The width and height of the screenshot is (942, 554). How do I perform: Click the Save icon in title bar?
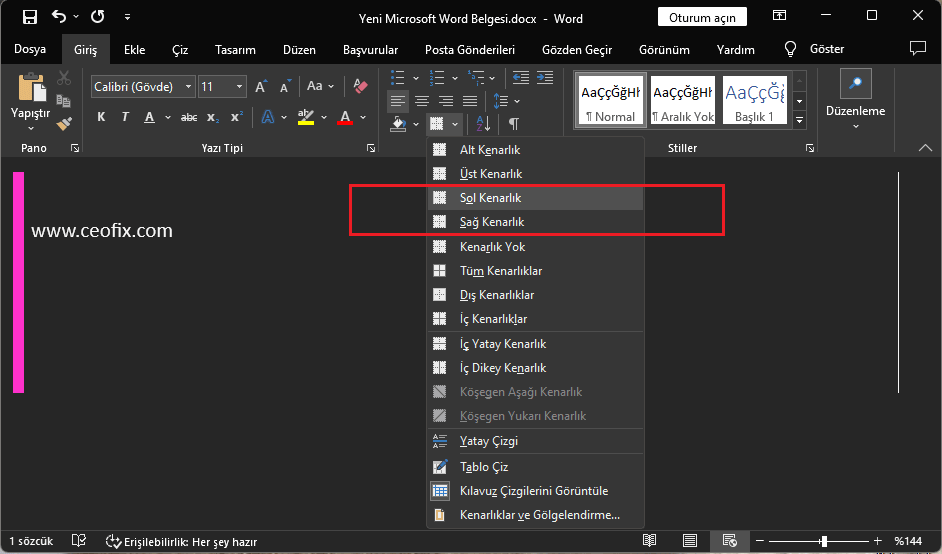click(29, 17)
